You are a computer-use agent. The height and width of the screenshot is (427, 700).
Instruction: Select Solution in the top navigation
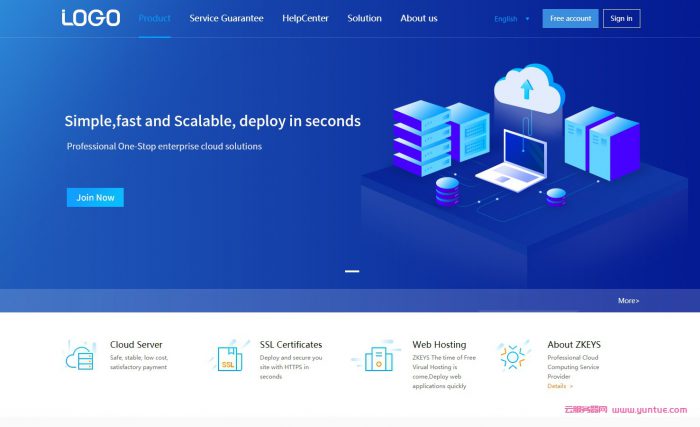364,18
